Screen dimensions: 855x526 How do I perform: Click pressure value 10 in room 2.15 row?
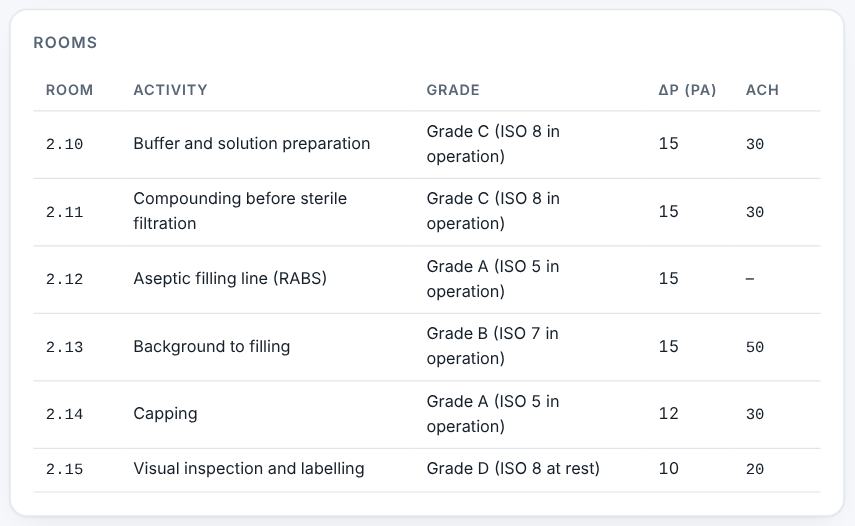tap(669, 469)
